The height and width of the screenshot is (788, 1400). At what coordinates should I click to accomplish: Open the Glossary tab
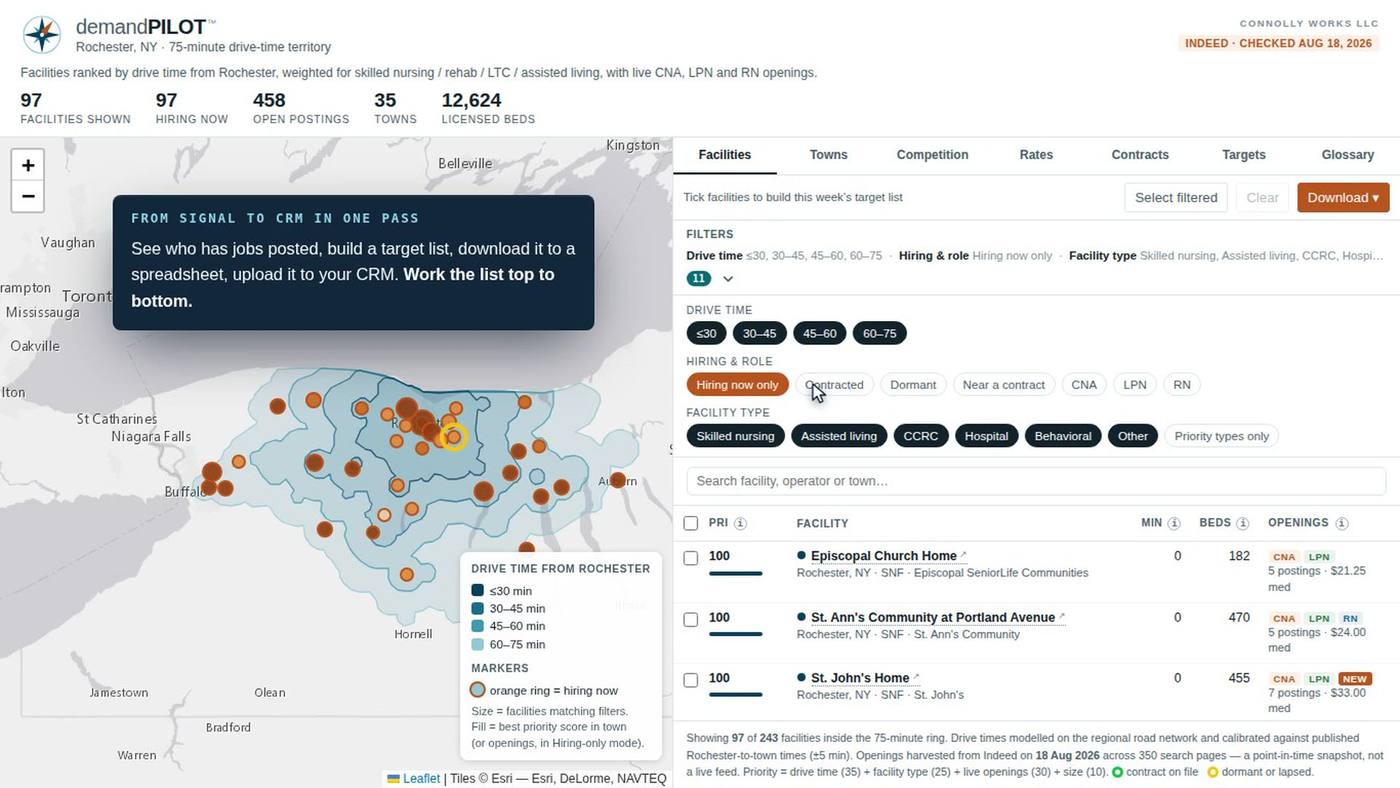click(x=1348, y=154)
